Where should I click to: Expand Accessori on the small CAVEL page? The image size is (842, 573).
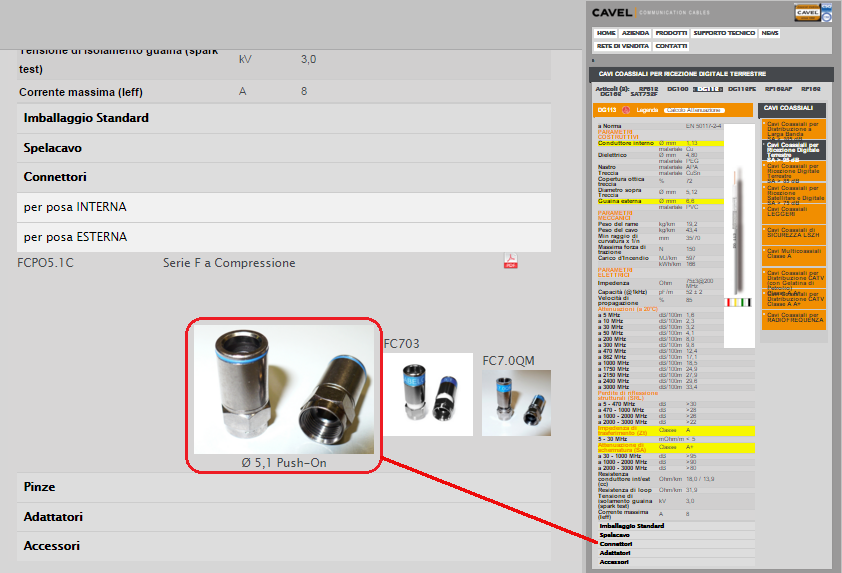tap(676, 562)
